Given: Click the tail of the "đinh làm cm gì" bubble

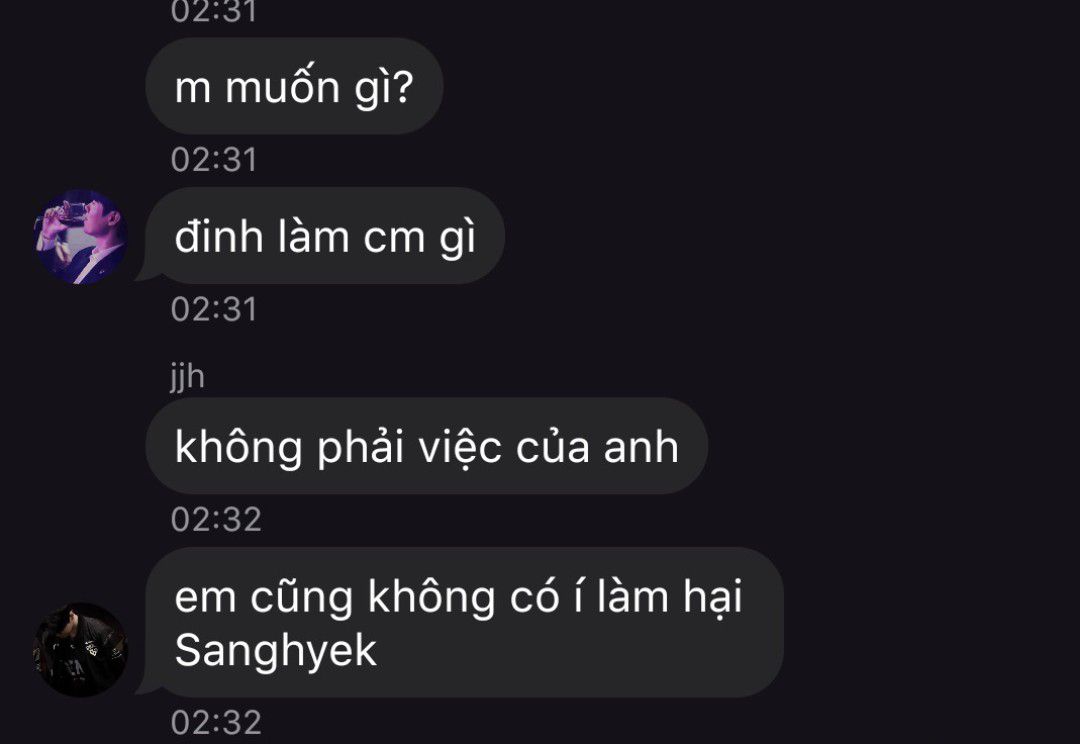Looking at the screenshot, I should coord(147,273).
